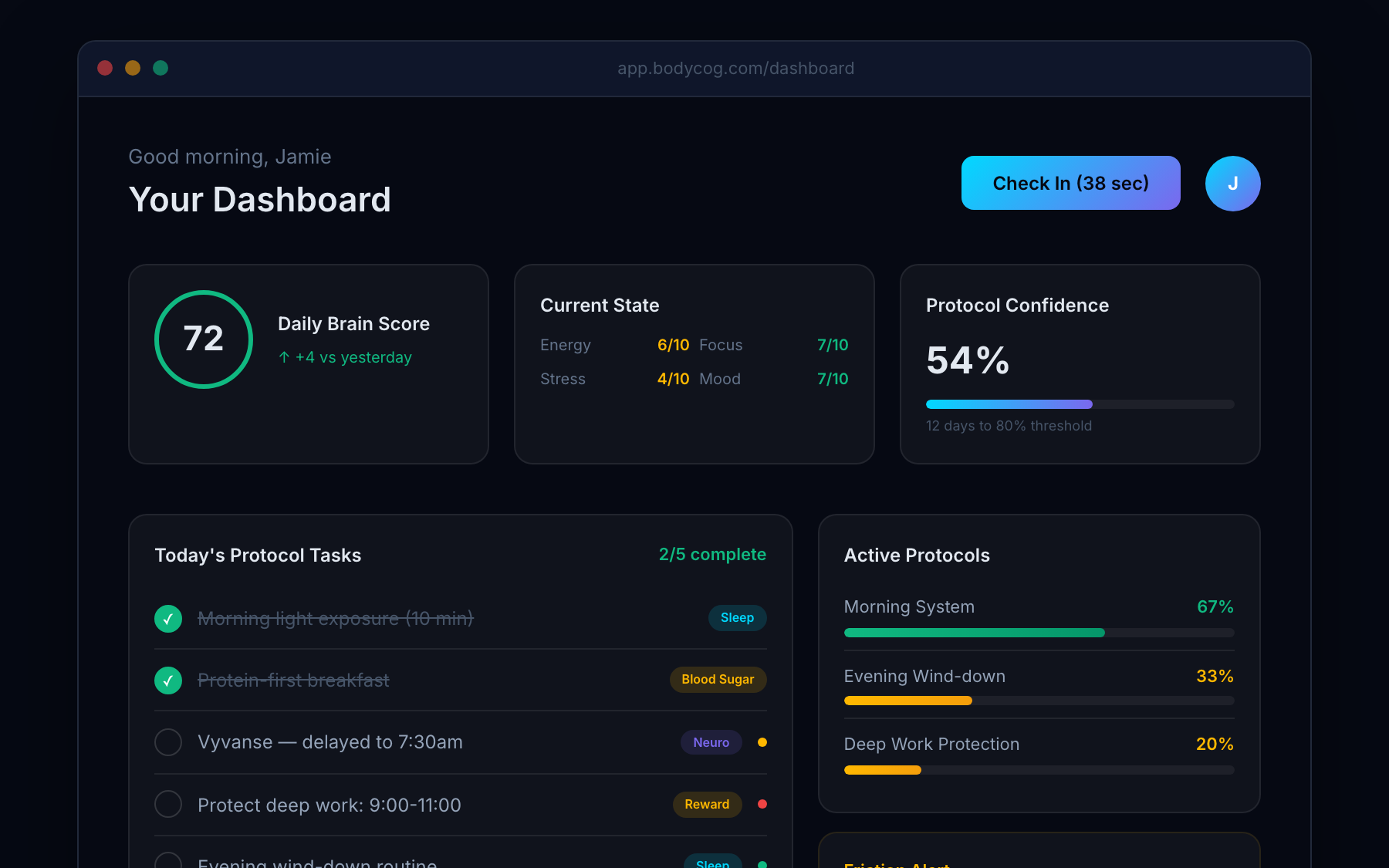Click the 7/10 value next to Focus
1389x868 pixels.
tap(833, 345)
